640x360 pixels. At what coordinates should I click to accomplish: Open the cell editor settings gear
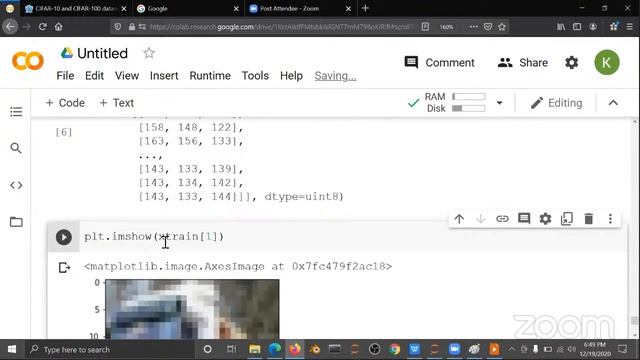click(x=545, y=219)
